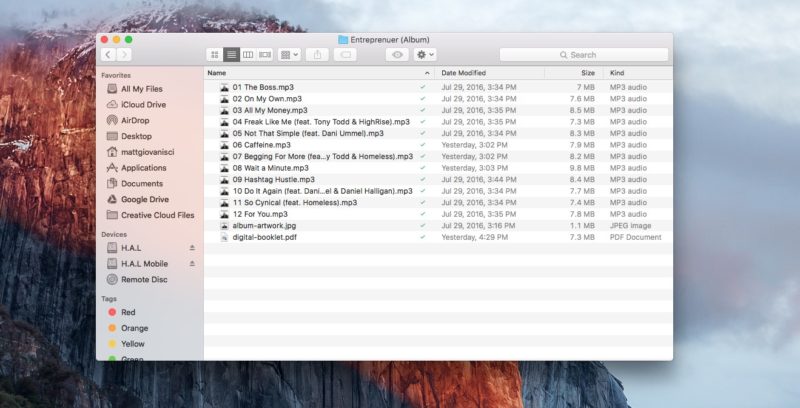Screen dimensions: 800x408
Task: Click the 9.8 MB size cell
Action: pos(582,168)
